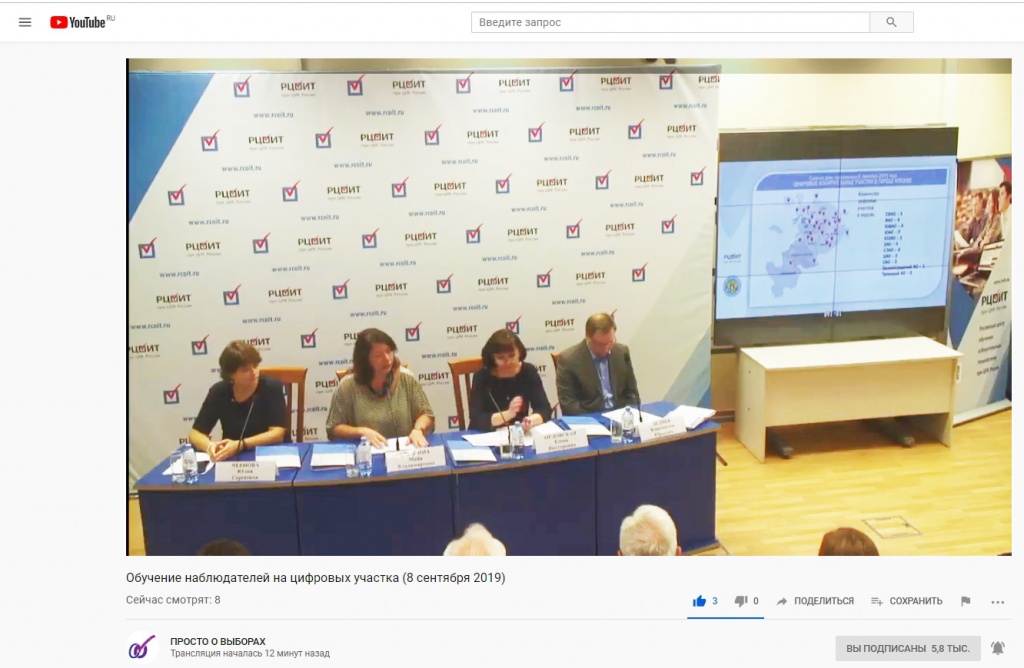
Task: Open the three-dot more actions menu
Action: (997, 601)
